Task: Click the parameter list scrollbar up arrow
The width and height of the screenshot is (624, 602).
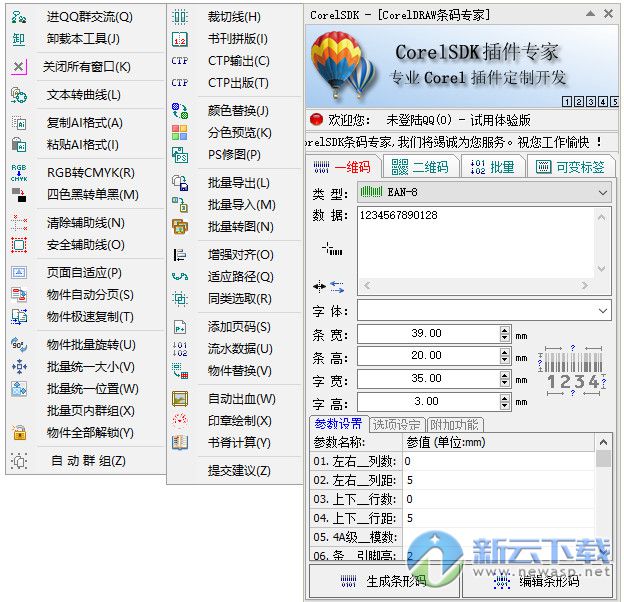Action: 603,442
